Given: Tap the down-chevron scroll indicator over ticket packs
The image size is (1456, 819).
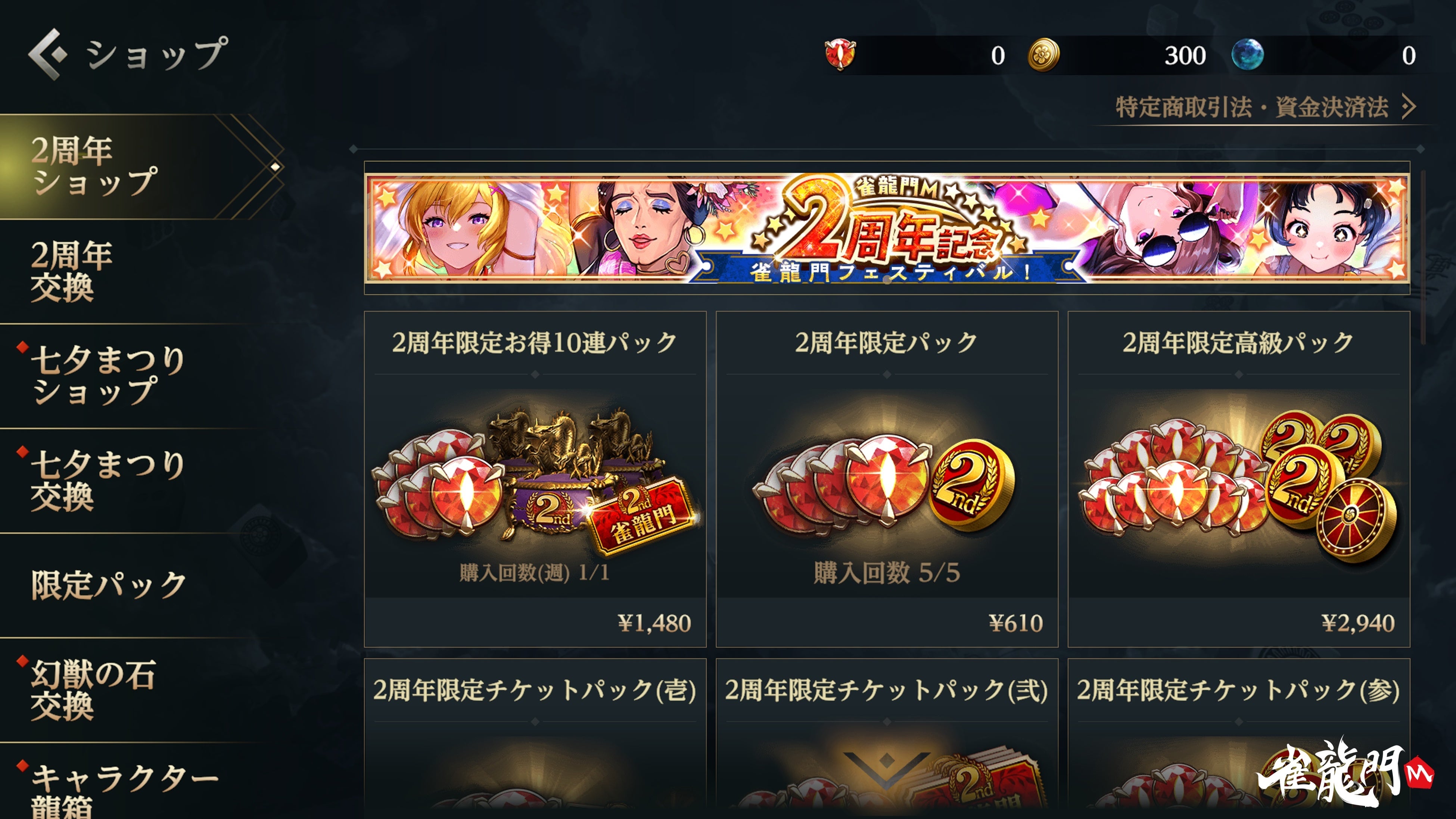Looking at the screenshot, I should [886, 769].
